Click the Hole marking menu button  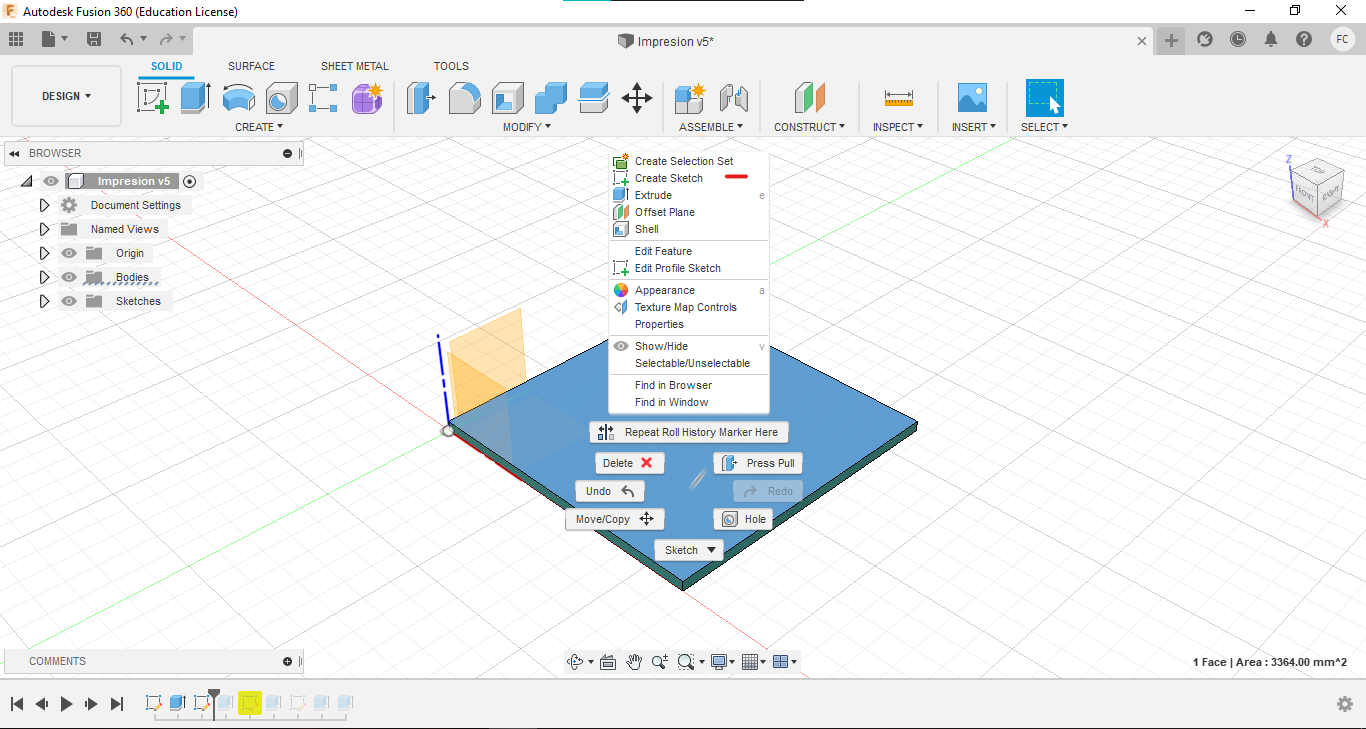pos(742,519)
